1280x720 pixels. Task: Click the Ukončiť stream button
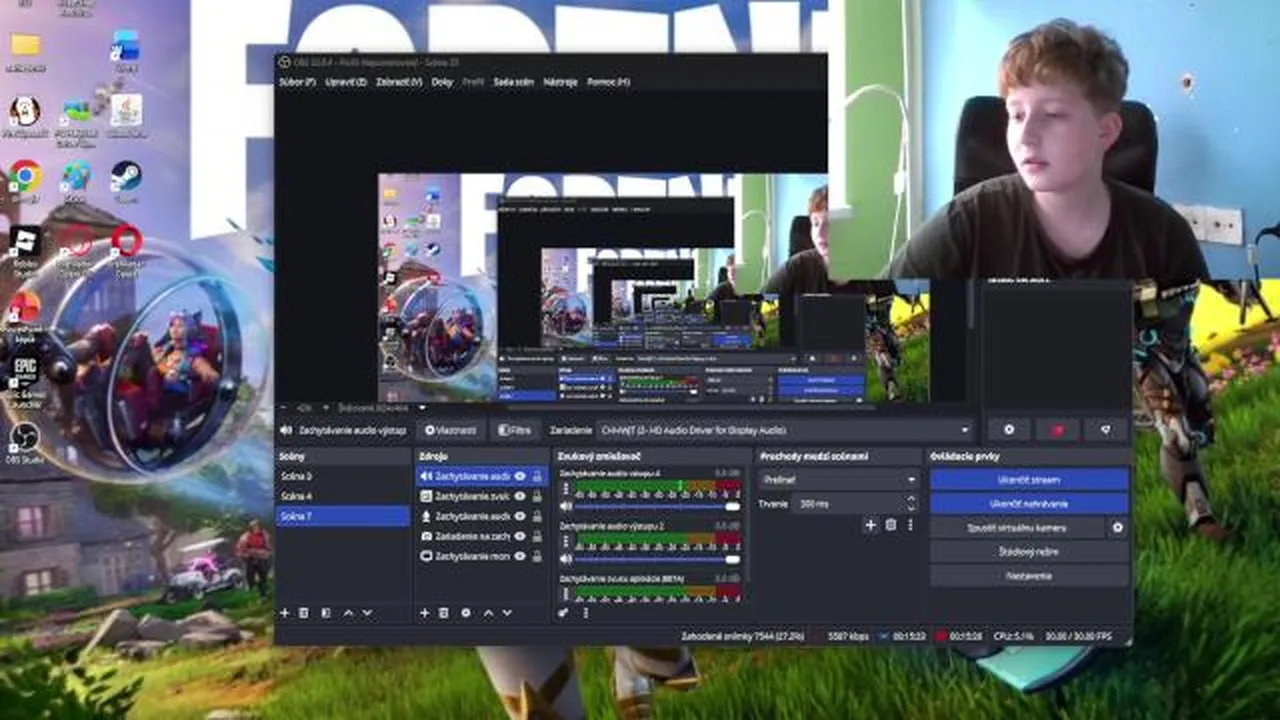[1029, 480]
